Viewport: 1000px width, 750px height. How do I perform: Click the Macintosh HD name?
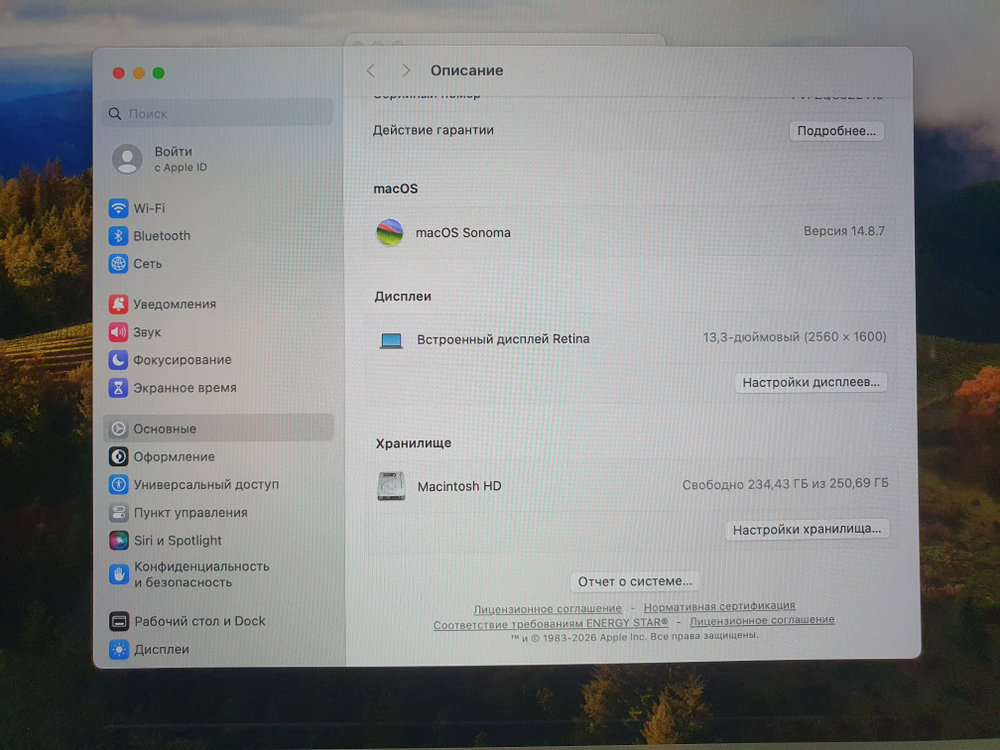pos(459,486)
